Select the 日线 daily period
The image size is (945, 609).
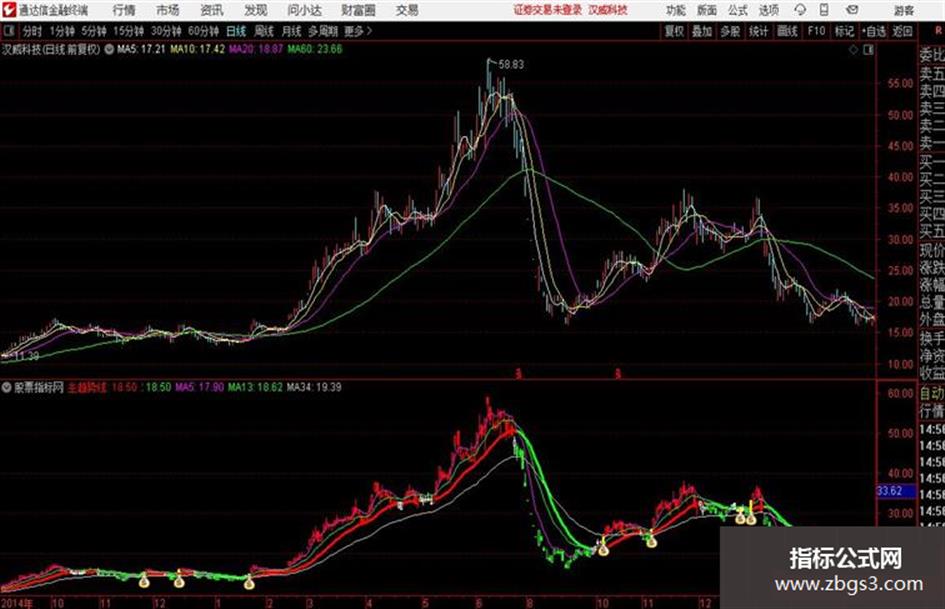click(x=236, y=31)
